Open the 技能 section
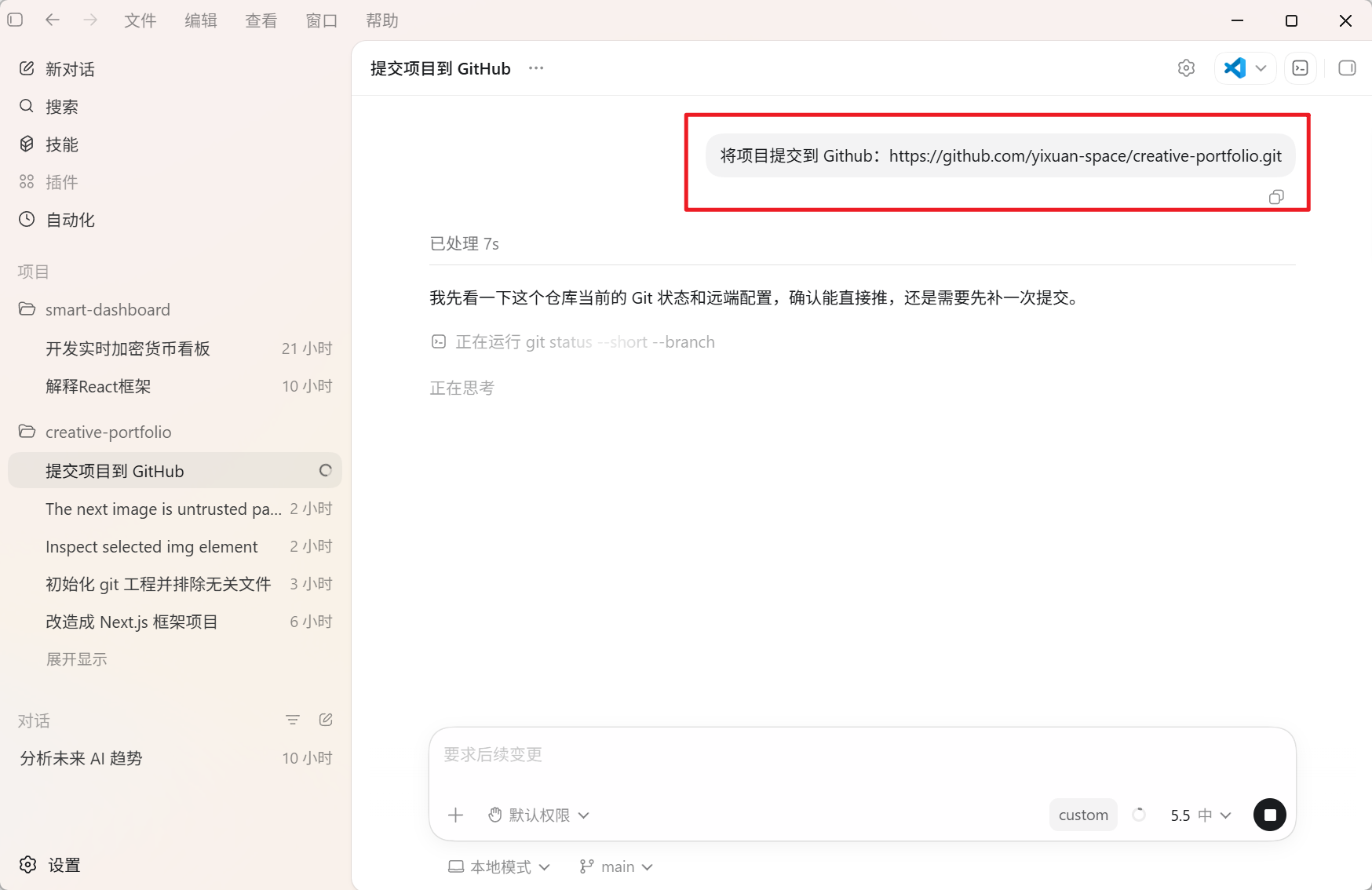 [175, 144]
